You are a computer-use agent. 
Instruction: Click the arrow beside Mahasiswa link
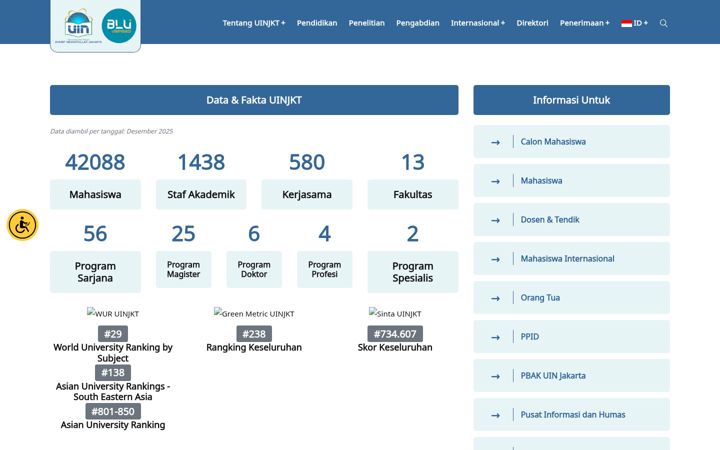coord(495,181)
